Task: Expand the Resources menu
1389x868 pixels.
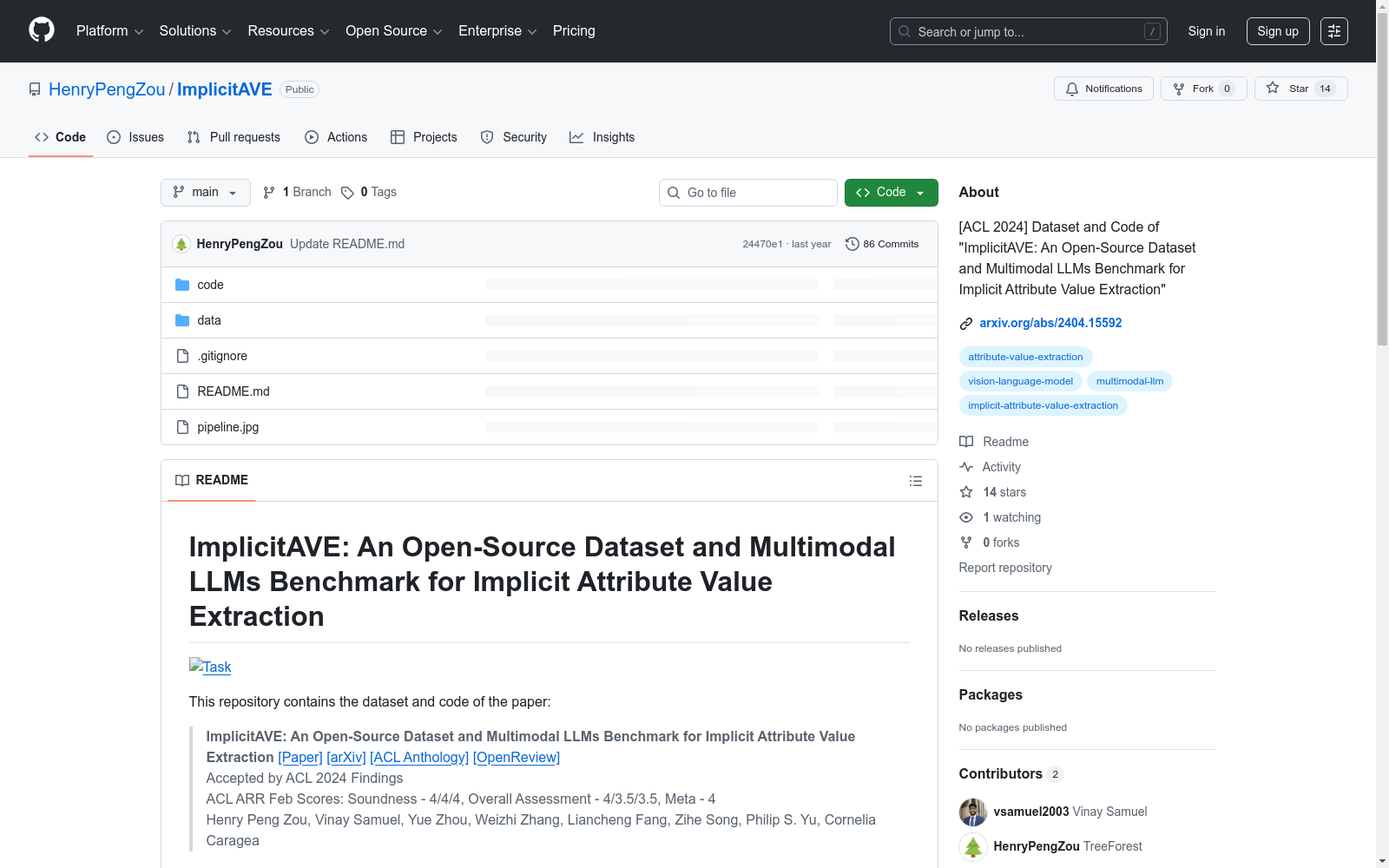Action: click(x=288, y=31)
